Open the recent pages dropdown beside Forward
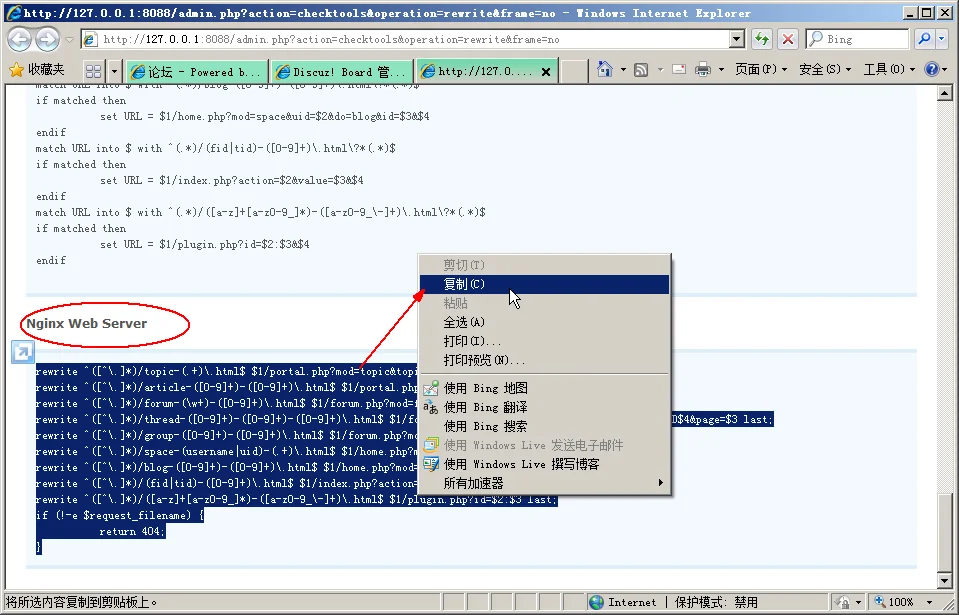959x615 pixels. (x=69, y=40)
